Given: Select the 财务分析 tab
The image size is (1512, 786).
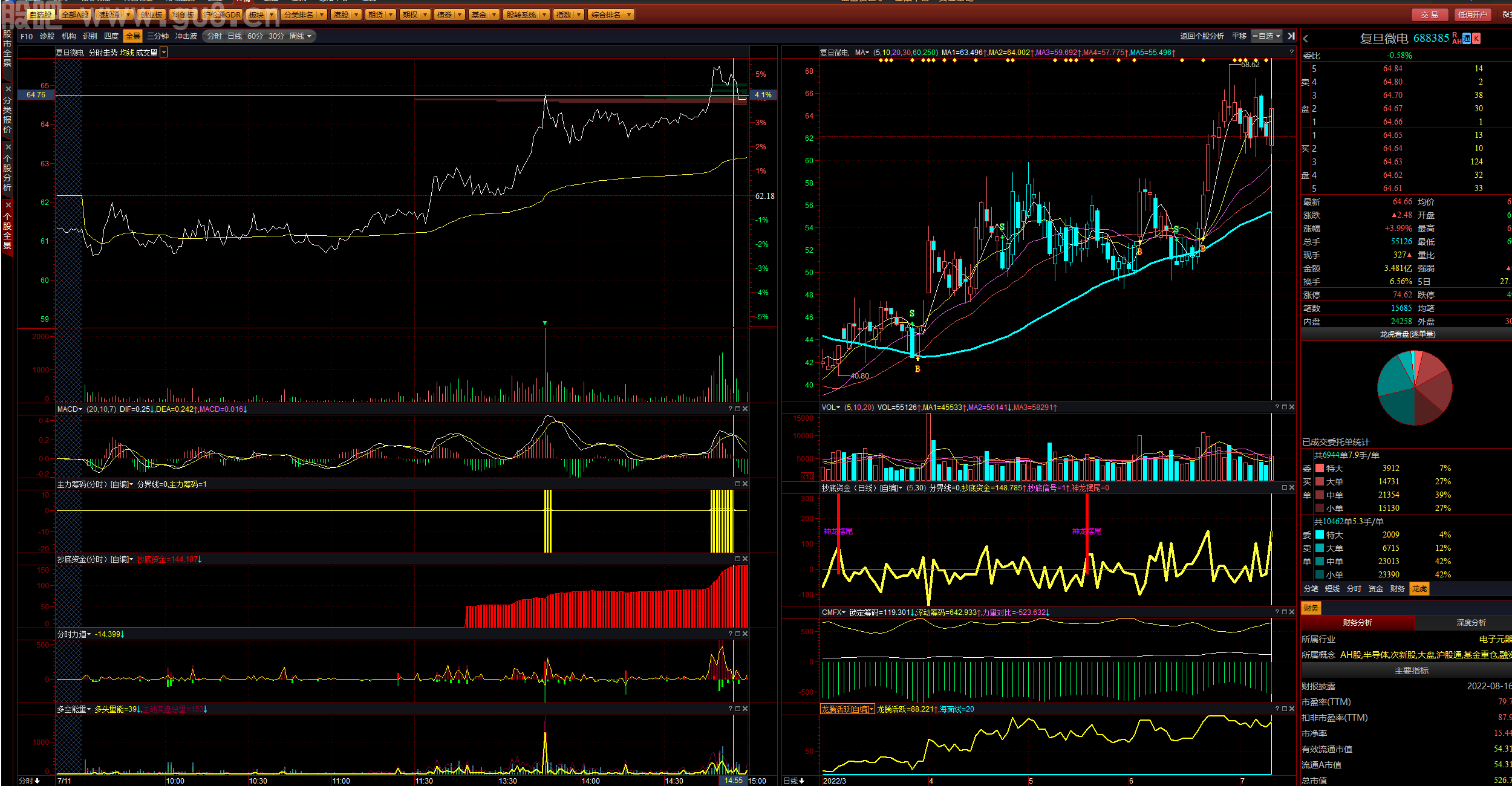Looking at the screenshot, I should (x=1357, y=623).
